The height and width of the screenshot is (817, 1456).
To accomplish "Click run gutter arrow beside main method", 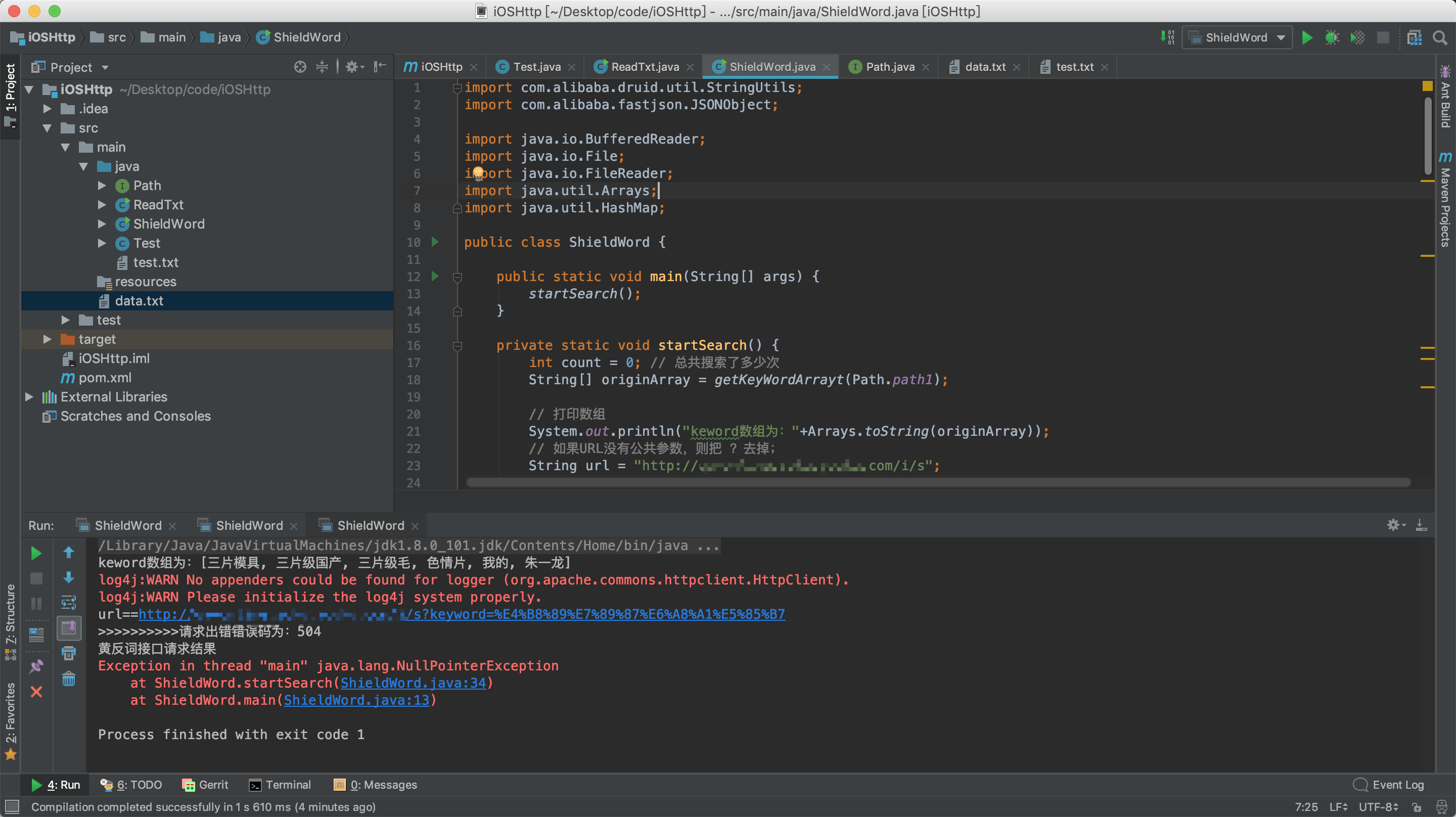I will [435, 276].
